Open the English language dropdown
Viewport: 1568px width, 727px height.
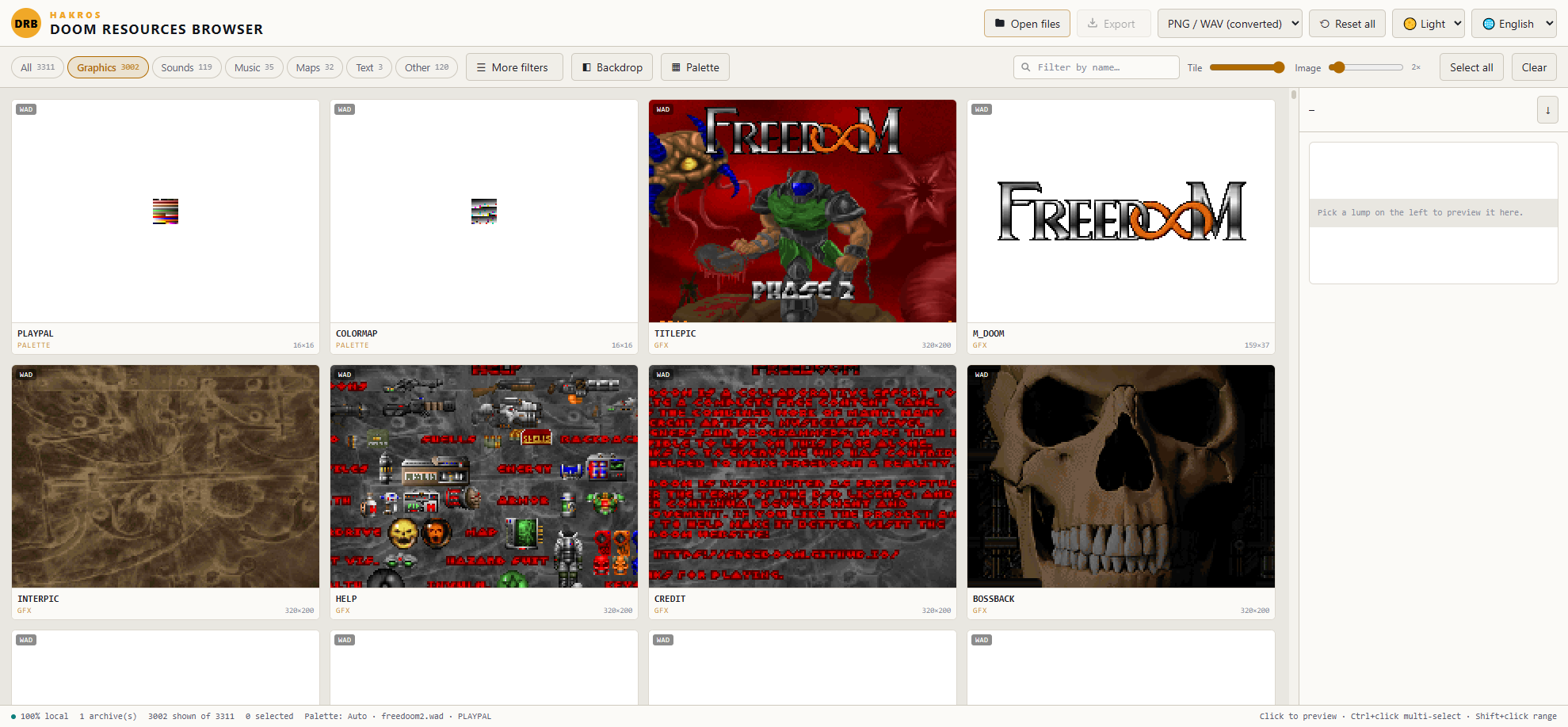click(1514, 24)
